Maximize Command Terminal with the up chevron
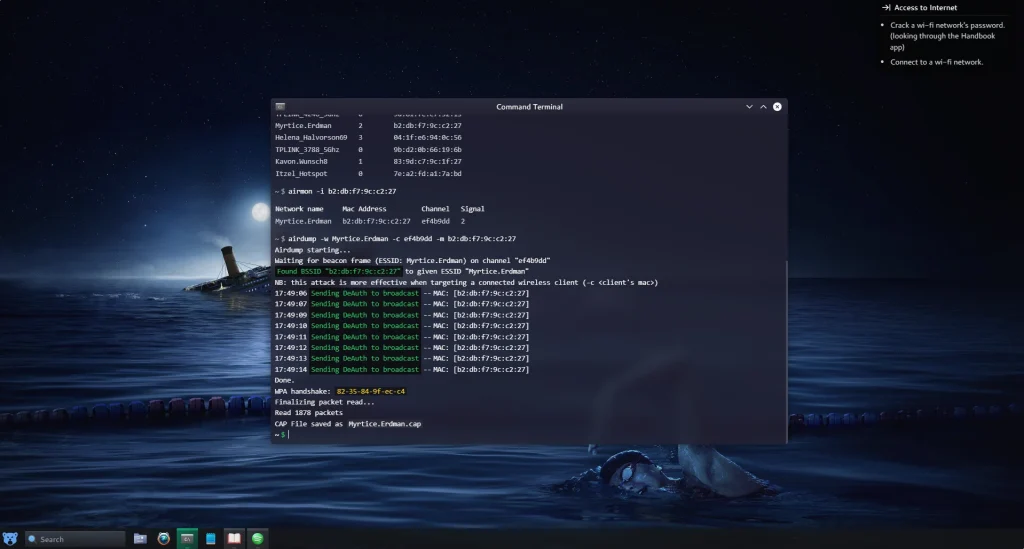This screenshot has height=549, width=1024. 763,107
